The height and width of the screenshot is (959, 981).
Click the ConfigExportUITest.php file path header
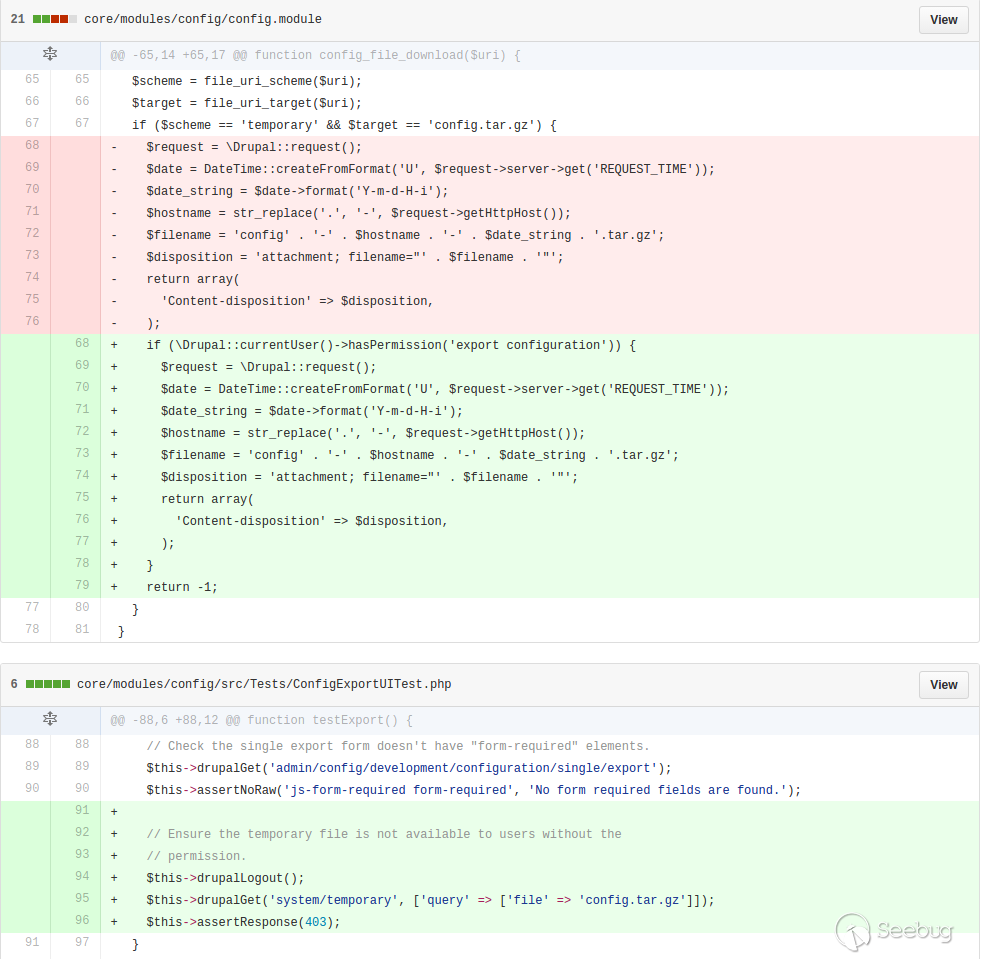coord(263,685)
